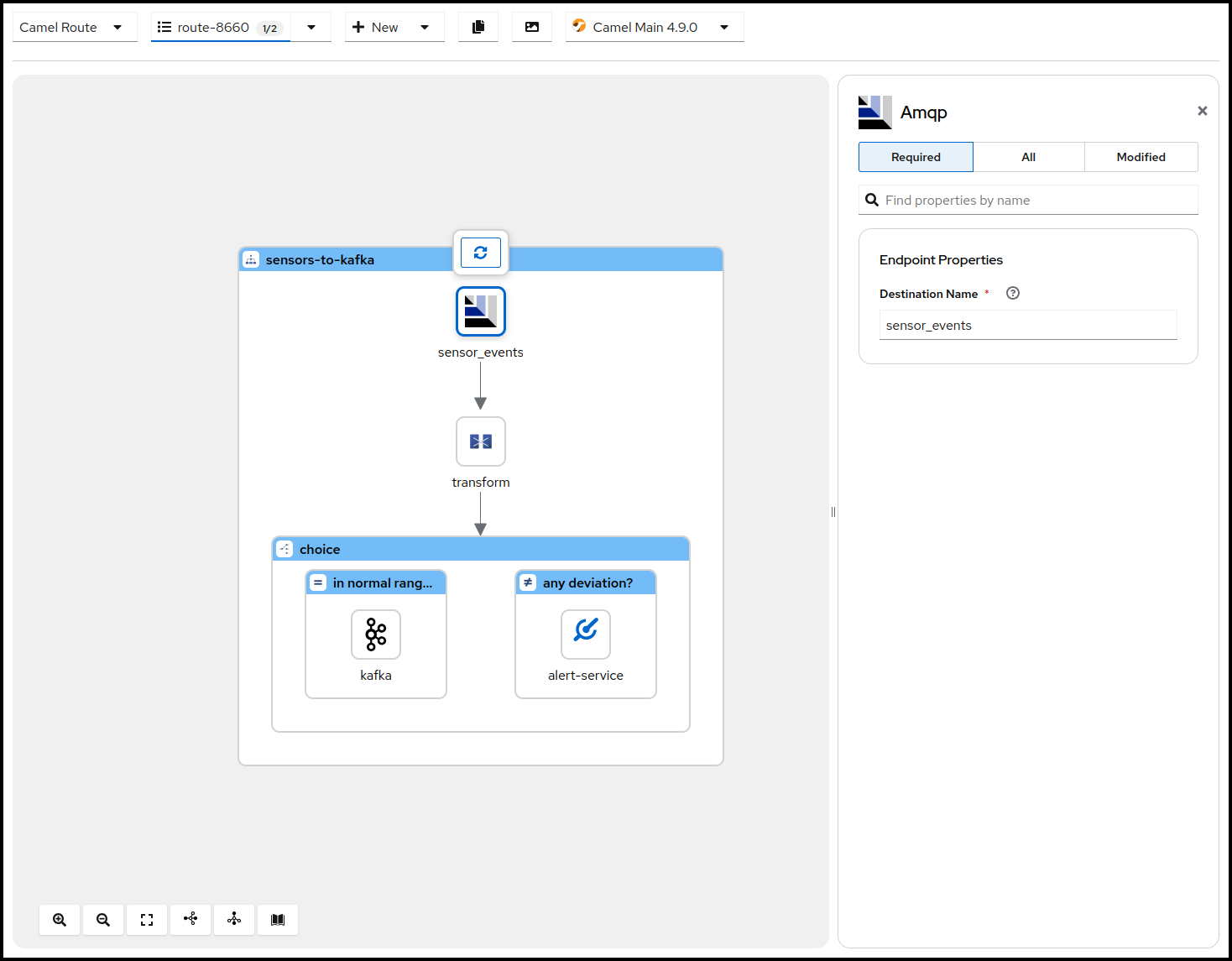Screen dimensions: 1232x961
Task: Show All properties toggle
Action: [x=1028, y=157]
